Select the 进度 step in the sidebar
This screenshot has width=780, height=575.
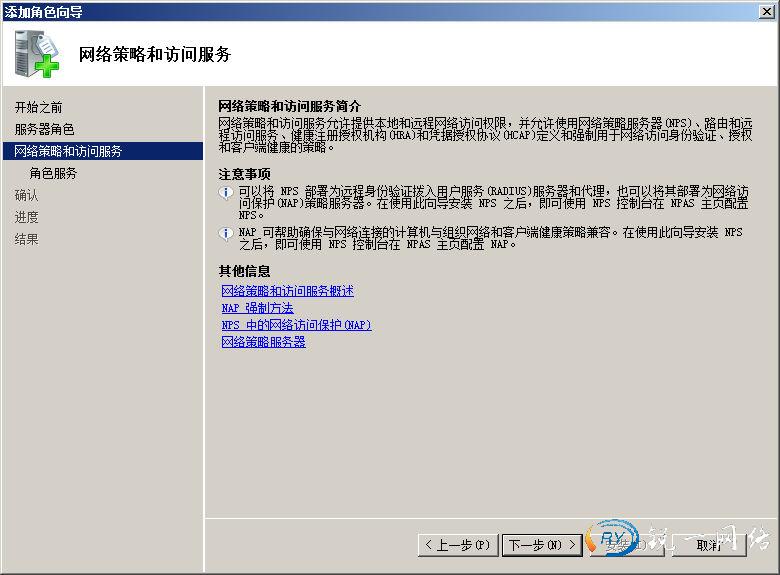coord(26,217)
